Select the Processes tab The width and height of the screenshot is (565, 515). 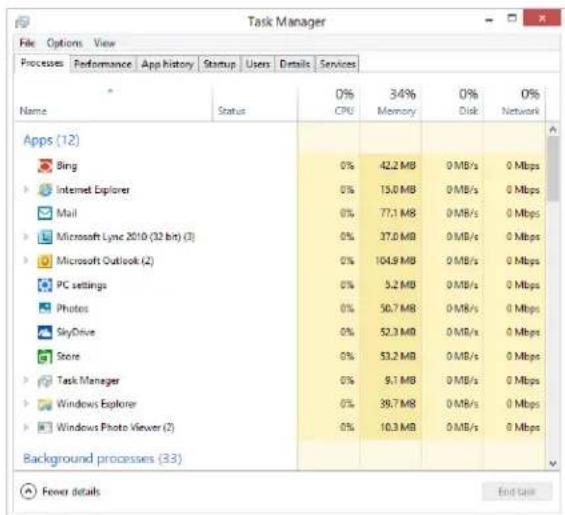(42, 63)
